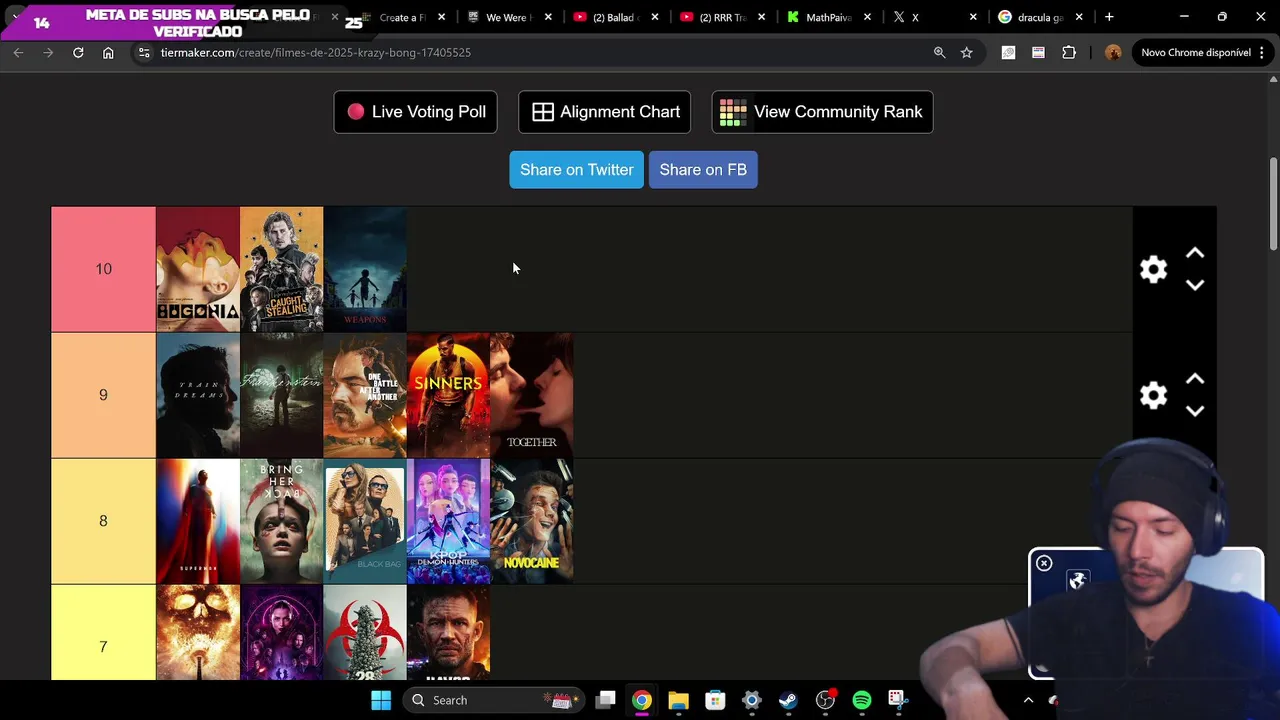
Task: Show hidden system tray icons
Action: point(1028,700)
